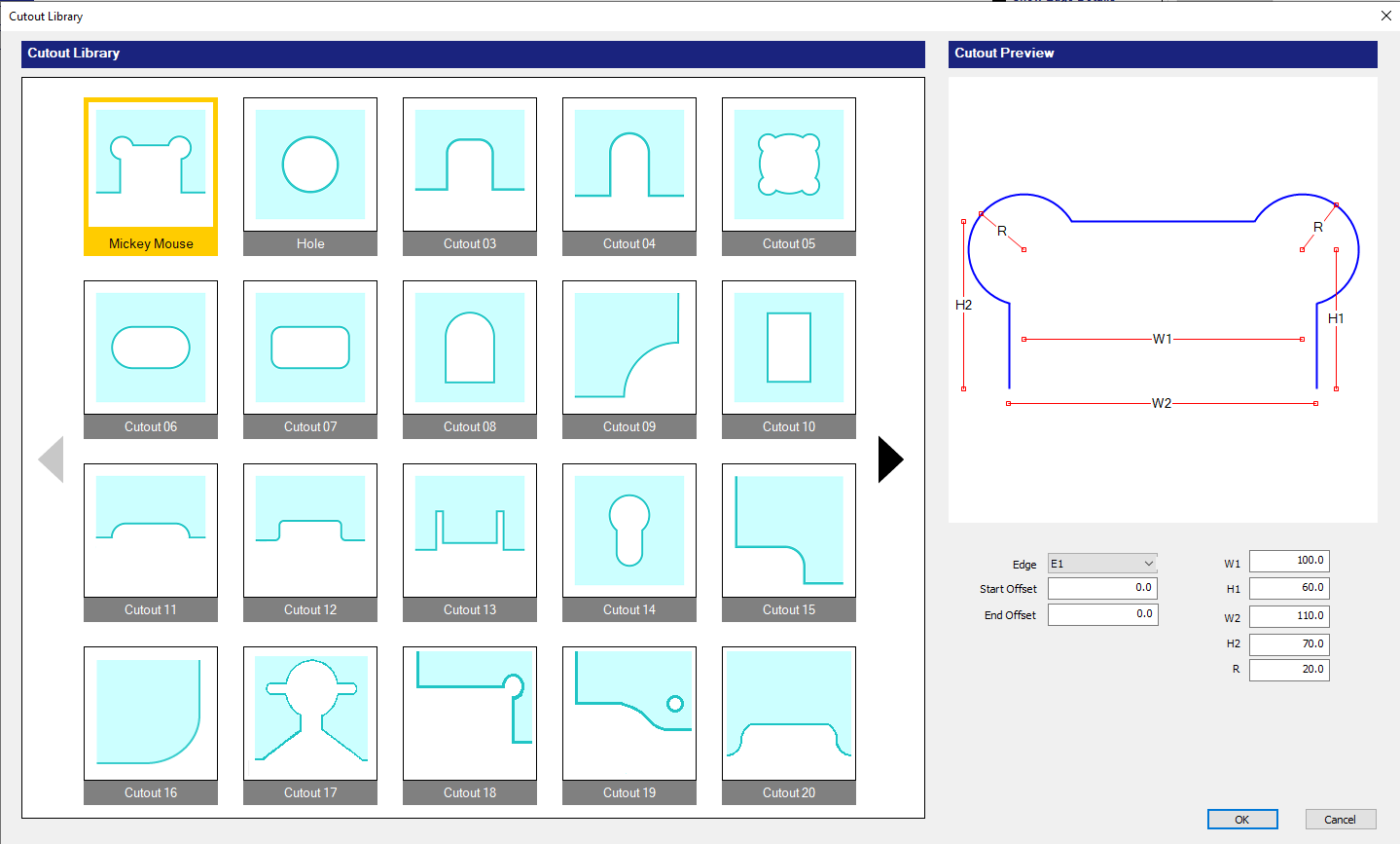Confirm with the OK button
Viewport: 1400px width, 844px height.
(x=1242, y=820)
